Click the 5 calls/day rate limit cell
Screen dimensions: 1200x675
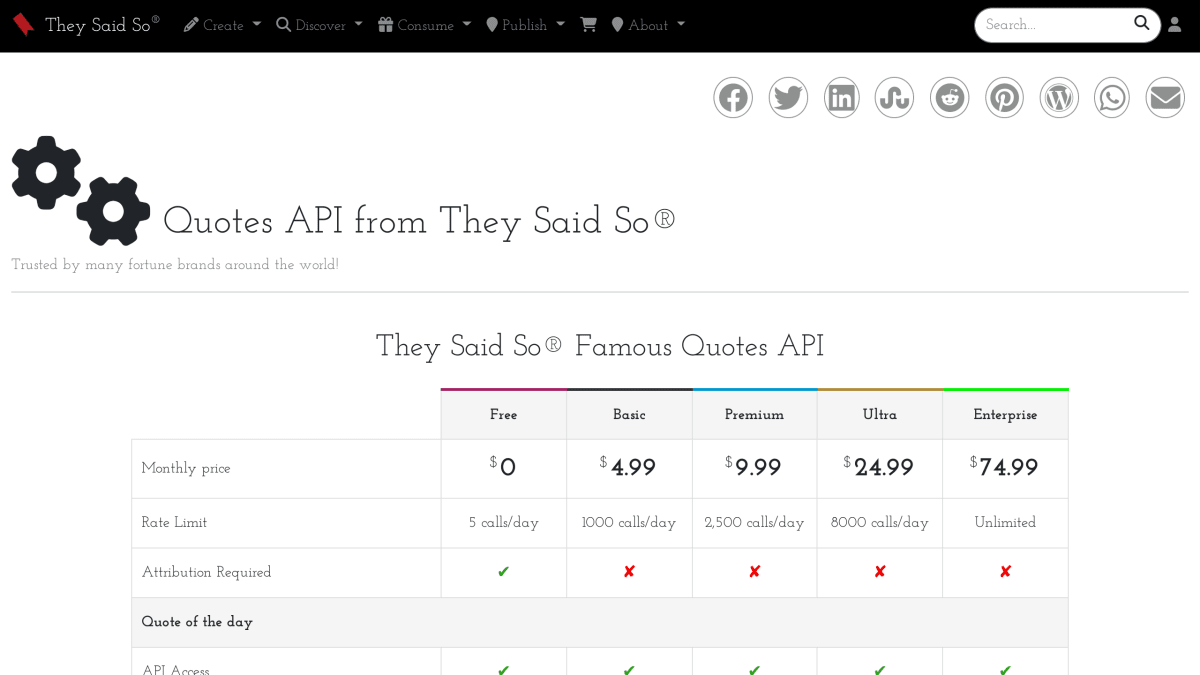click(x=504, y=523)
